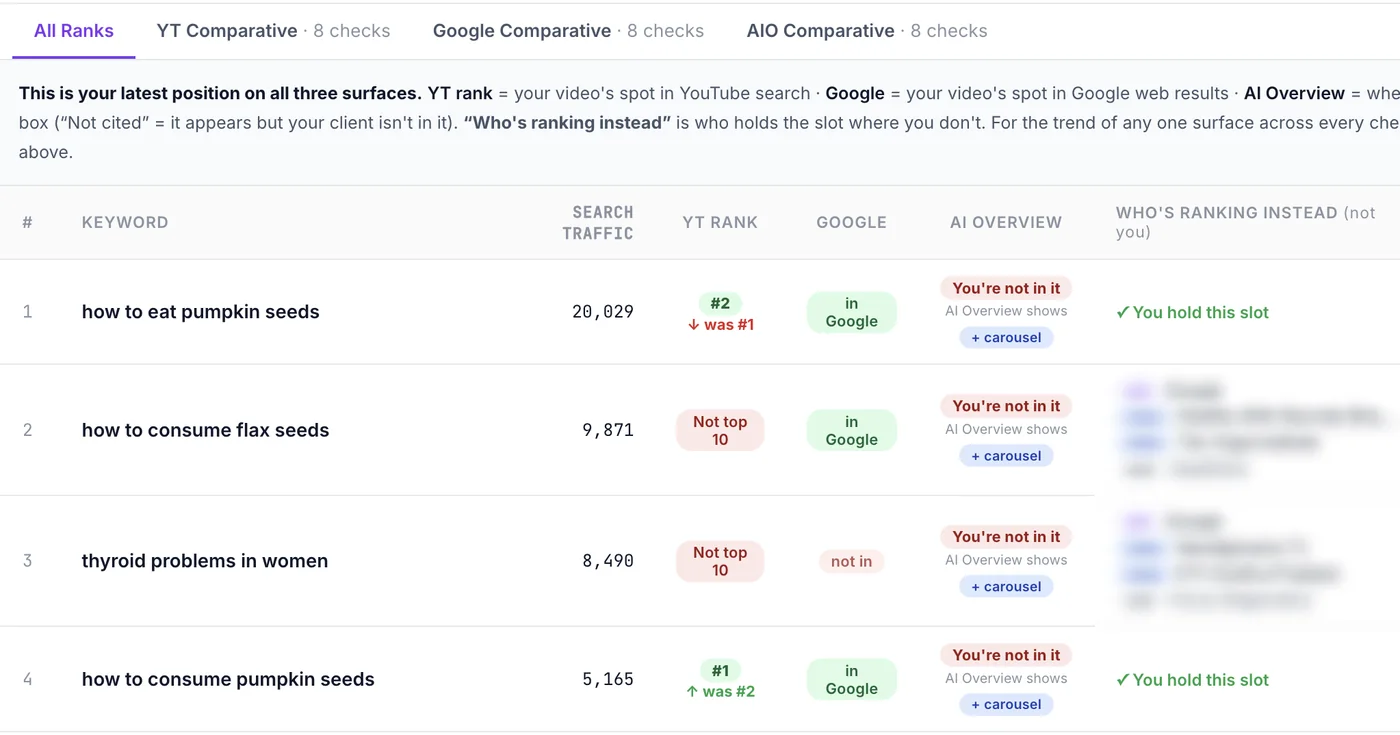Click 'in Google' badge for consume pumpkin seeds
1400x735 pixels.
tap(851, 679)
